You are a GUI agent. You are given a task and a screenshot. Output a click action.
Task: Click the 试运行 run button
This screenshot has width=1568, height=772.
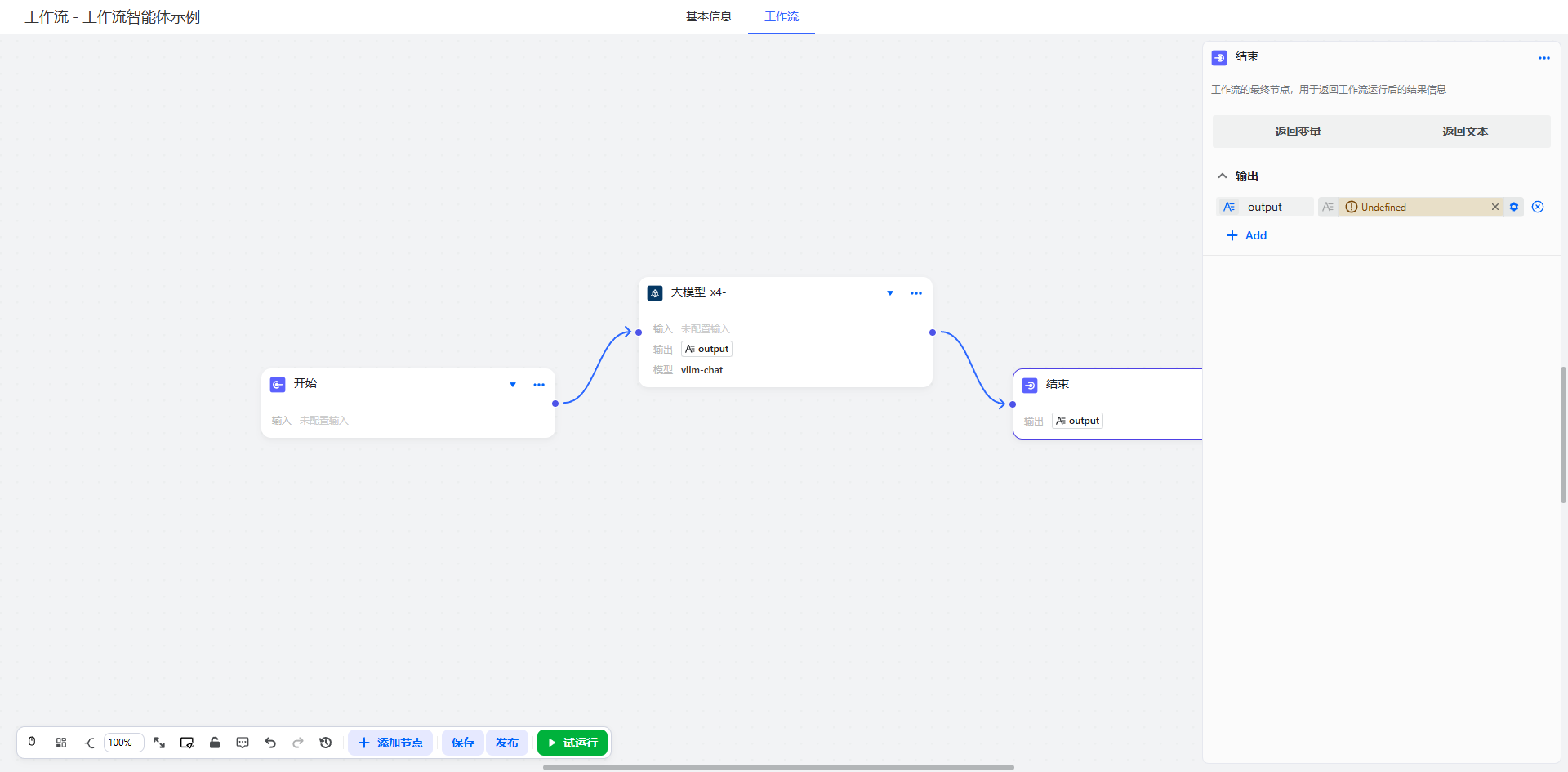(572, 743)
